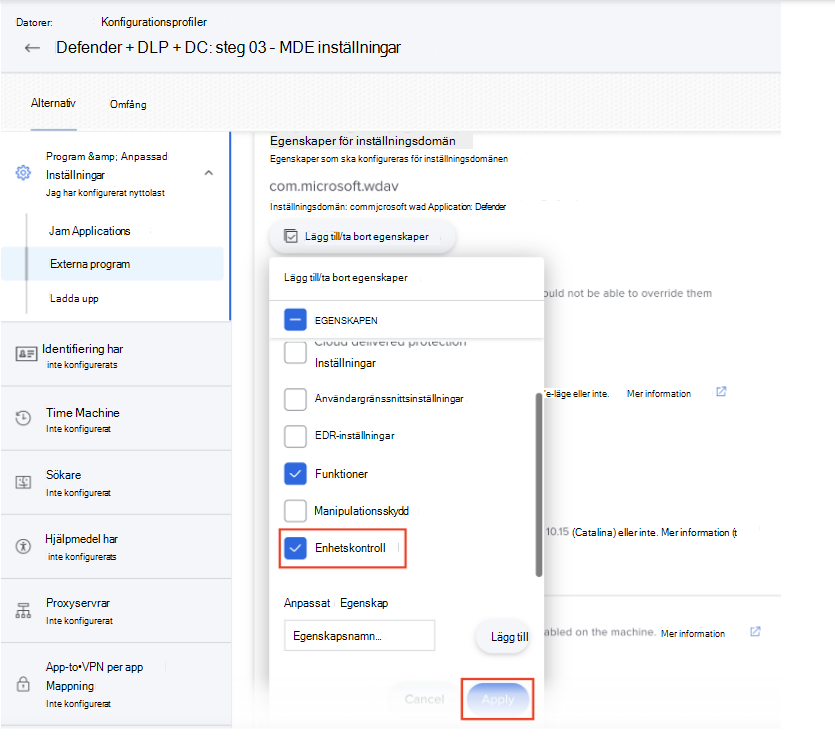Open Time Machine payload section
The width and height of the screenshot is (835, 746).
[116, 419]
